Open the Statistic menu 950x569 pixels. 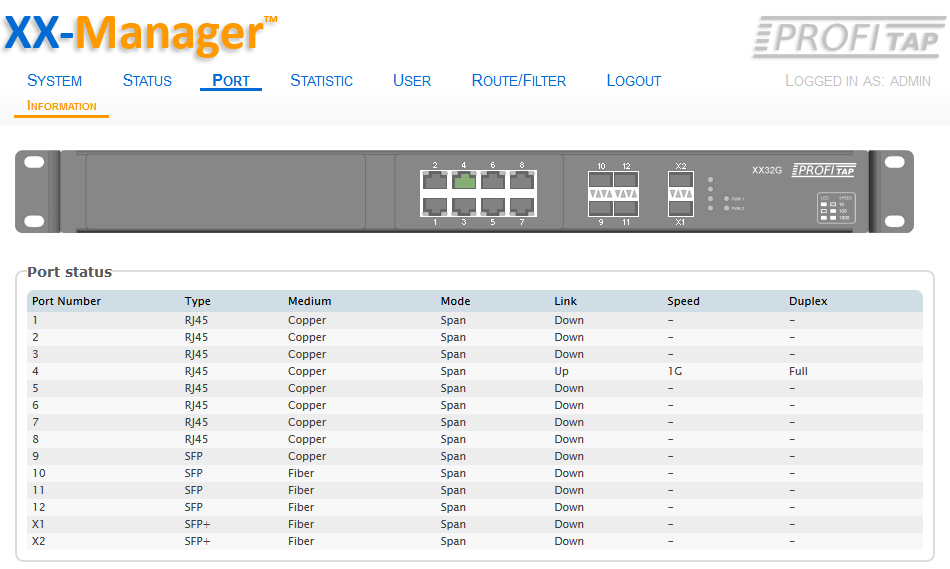321,81
